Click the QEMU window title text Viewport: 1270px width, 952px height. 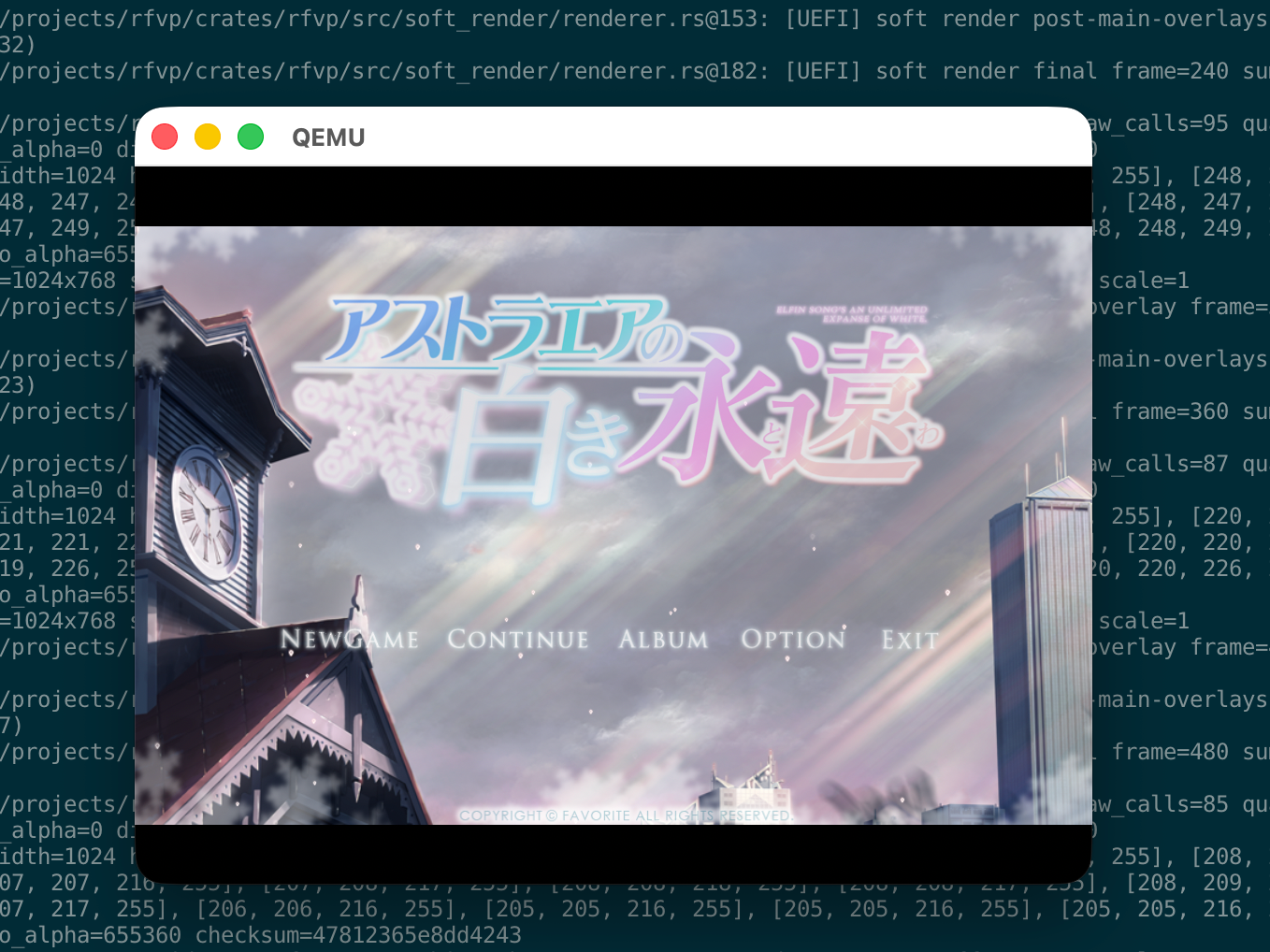328,137
